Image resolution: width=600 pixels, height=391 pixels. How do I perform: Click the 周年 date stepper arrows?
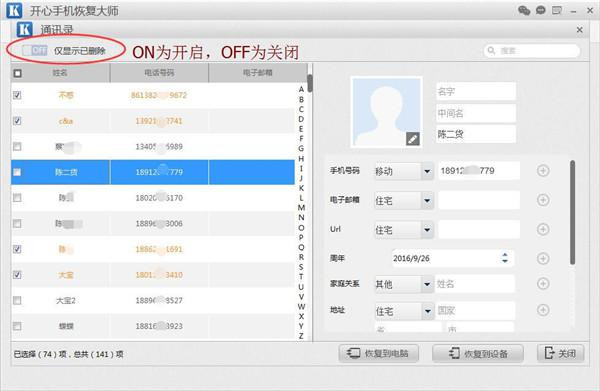505,258
